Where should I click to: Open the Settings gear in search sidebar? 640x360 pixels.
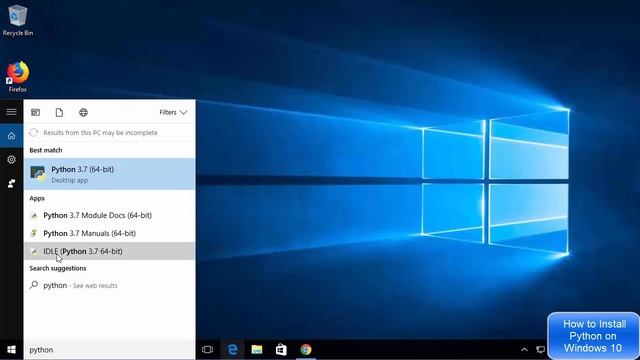point(11,160)
